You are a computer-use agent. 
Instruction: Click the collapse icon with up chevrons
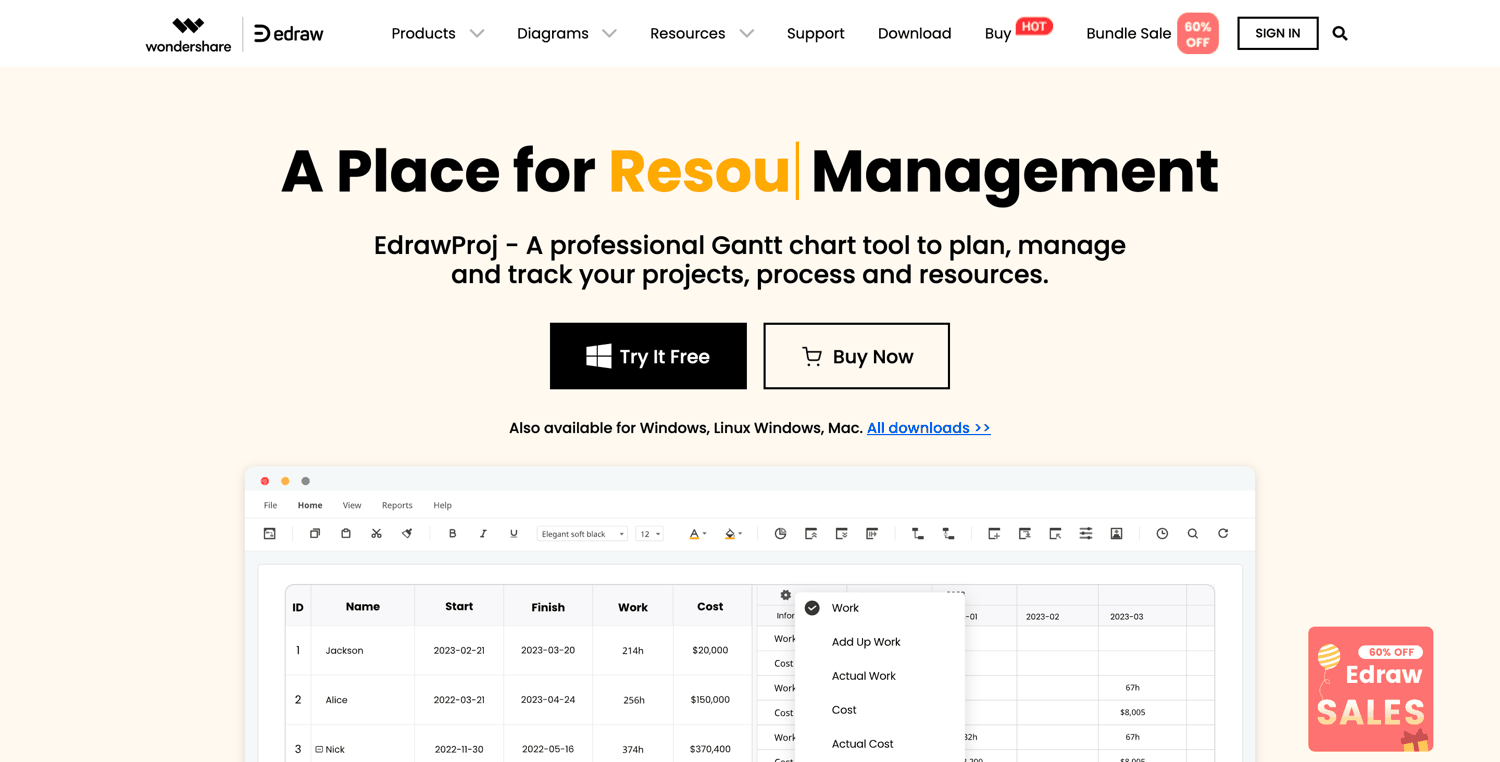[x=811, y=534]
